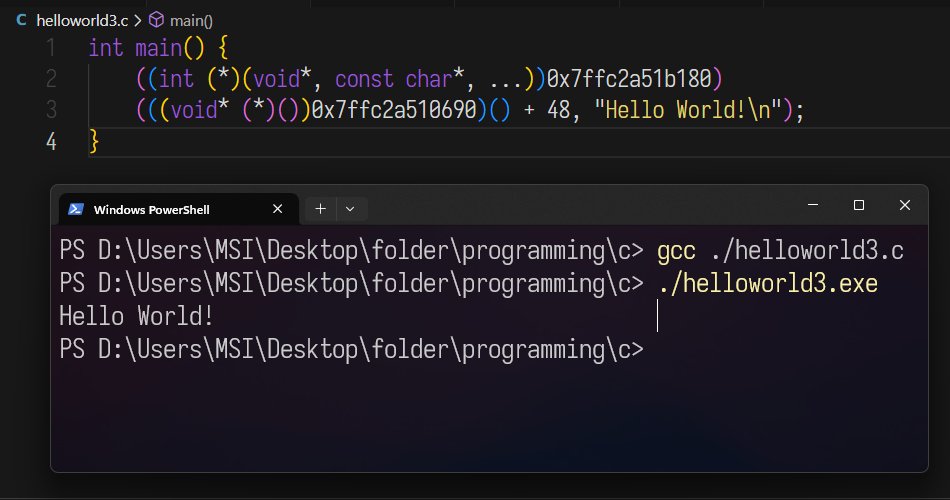Click line number 2 in the gutter
This screenshot has width=950, height=500.
pos(51,79)
